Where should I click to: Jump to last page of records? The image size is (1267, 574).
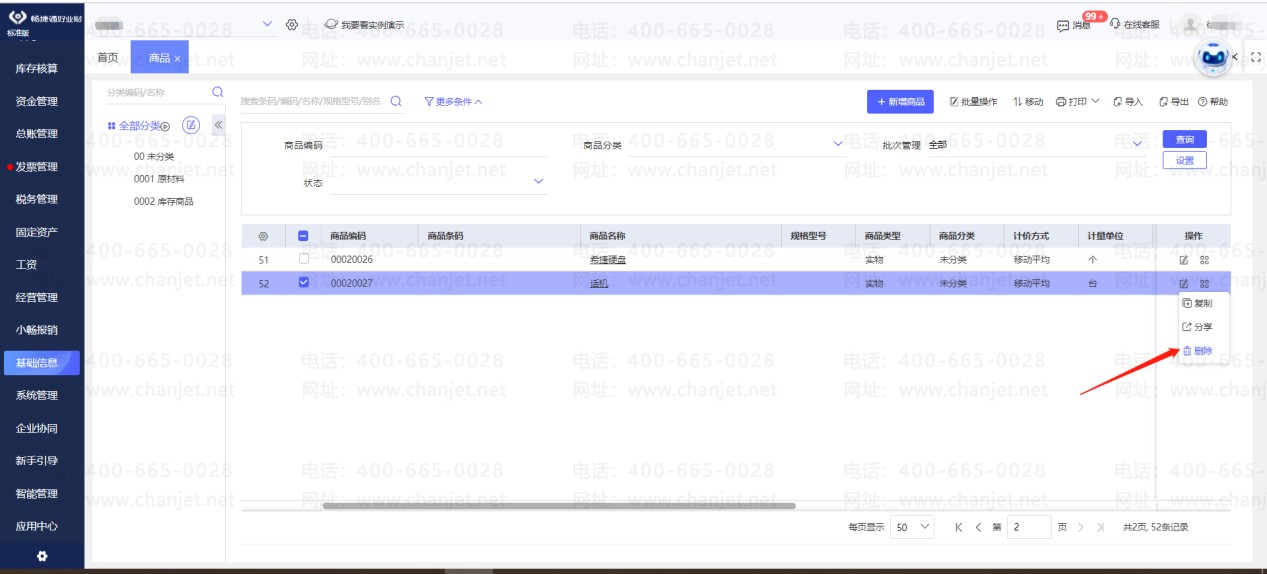[1101, 527]
